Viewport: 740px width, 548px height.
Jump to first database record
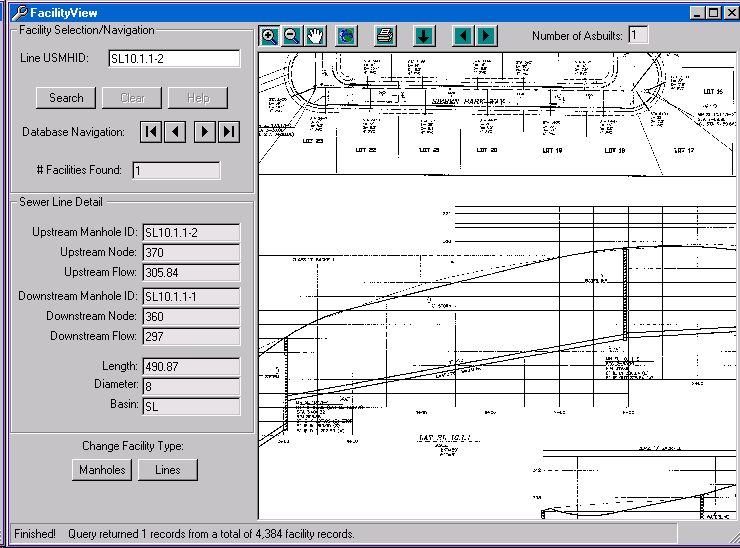[x=151, y=132]
